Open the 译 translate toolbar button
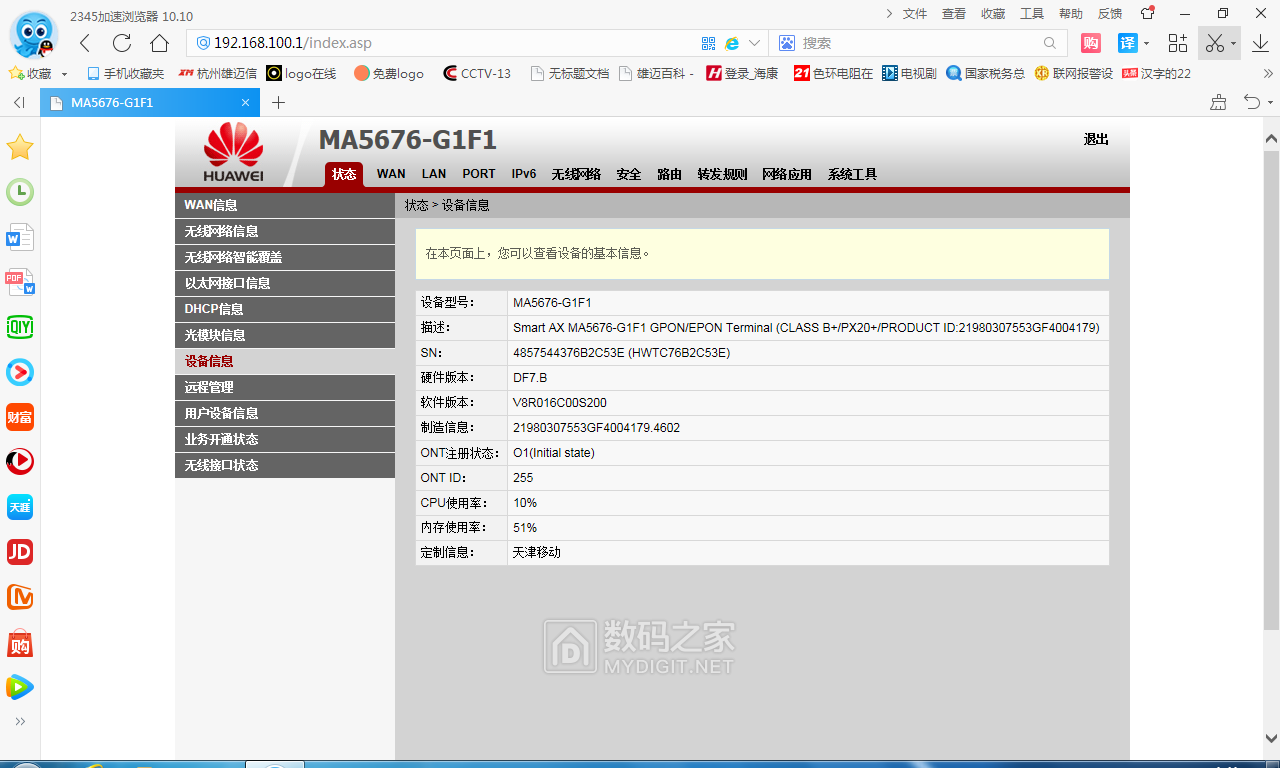Screen dimensions: 1280x768 click(1127, 43)
